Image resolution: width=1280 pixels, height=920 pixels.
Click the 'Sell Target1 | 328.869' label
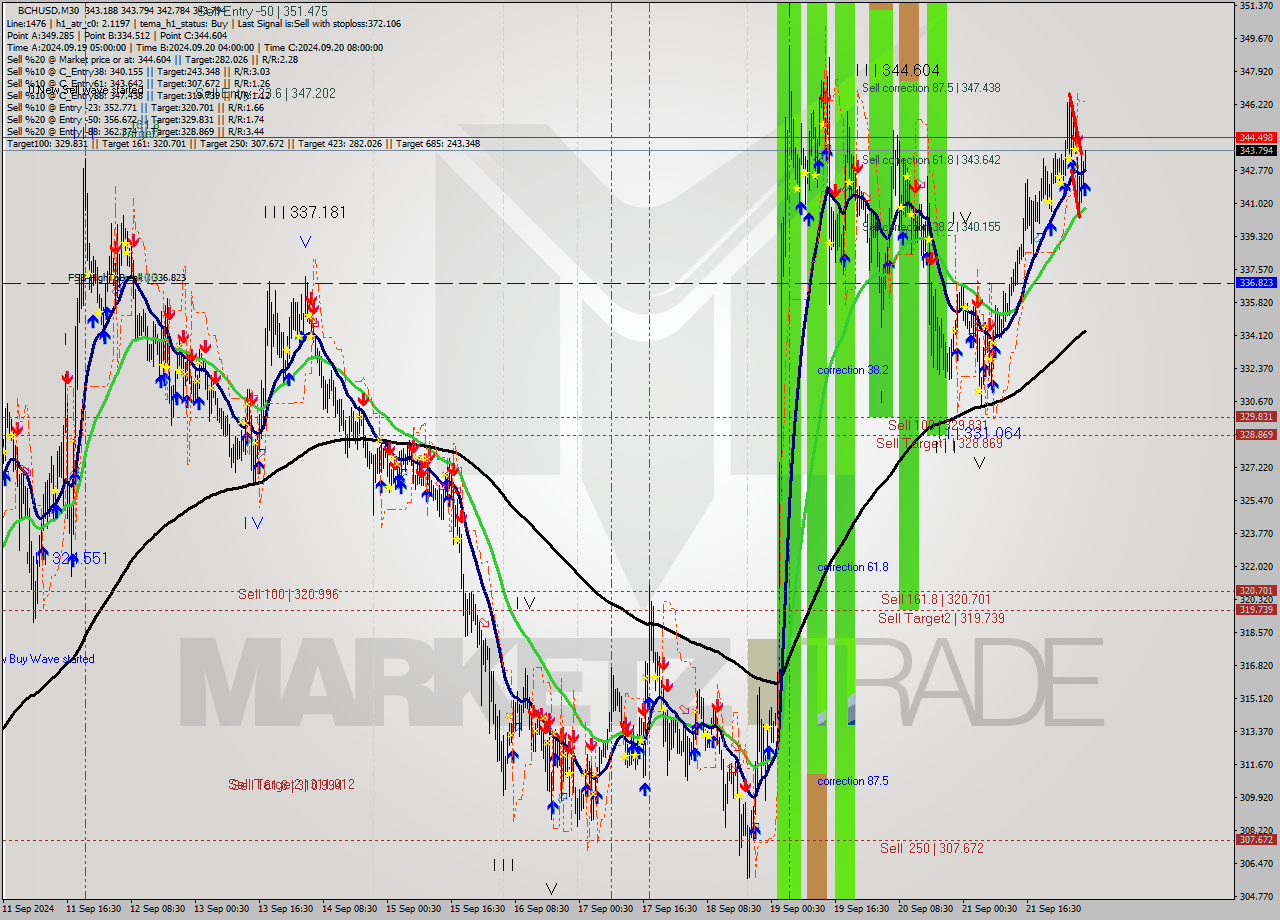click(x=939, y=443)
